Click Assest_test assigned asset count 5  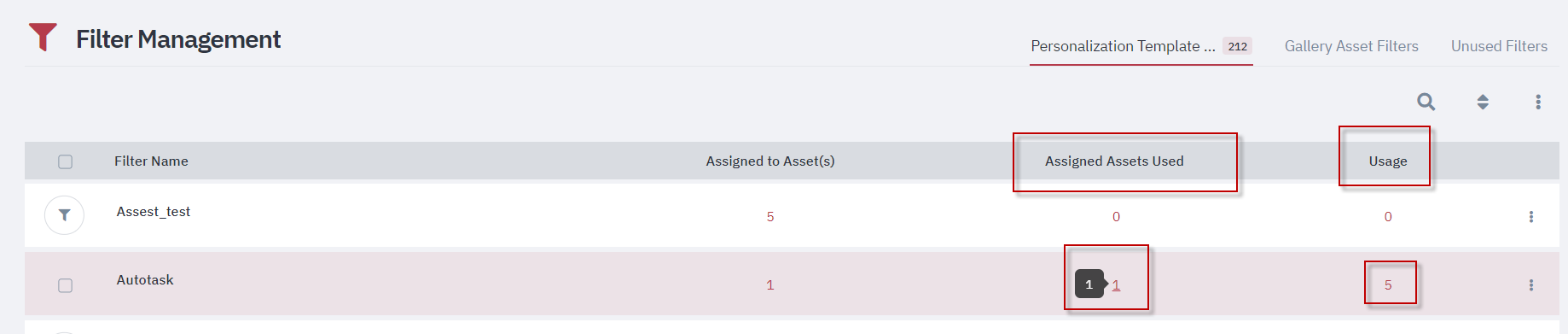click(x=769, y=217)
